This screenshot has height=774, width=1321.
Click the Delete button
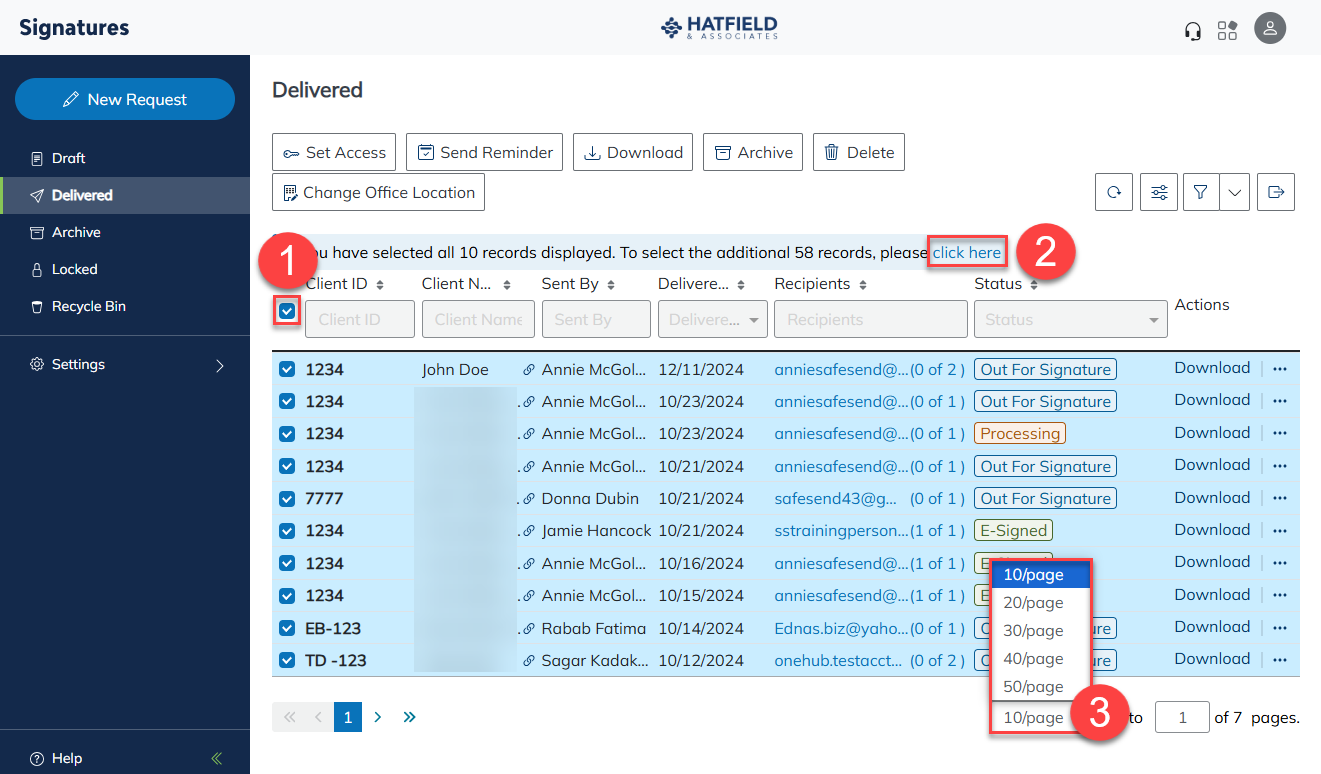[859, 152]
